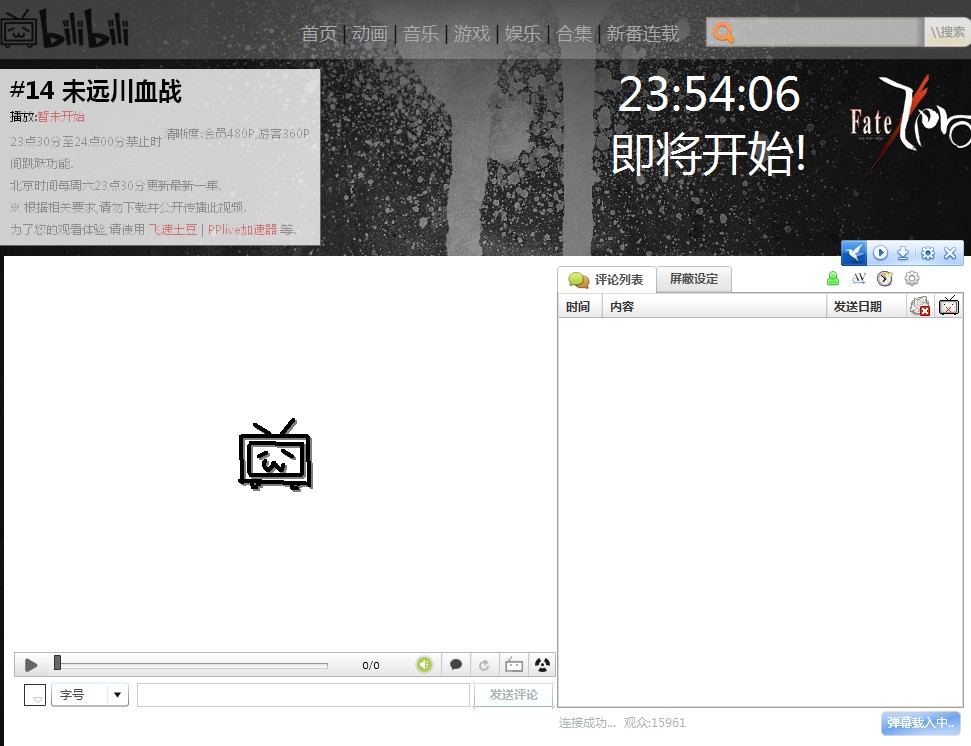Open the 新番连载 nav item
The image size is (971, 746).
(x=643, y=33)
